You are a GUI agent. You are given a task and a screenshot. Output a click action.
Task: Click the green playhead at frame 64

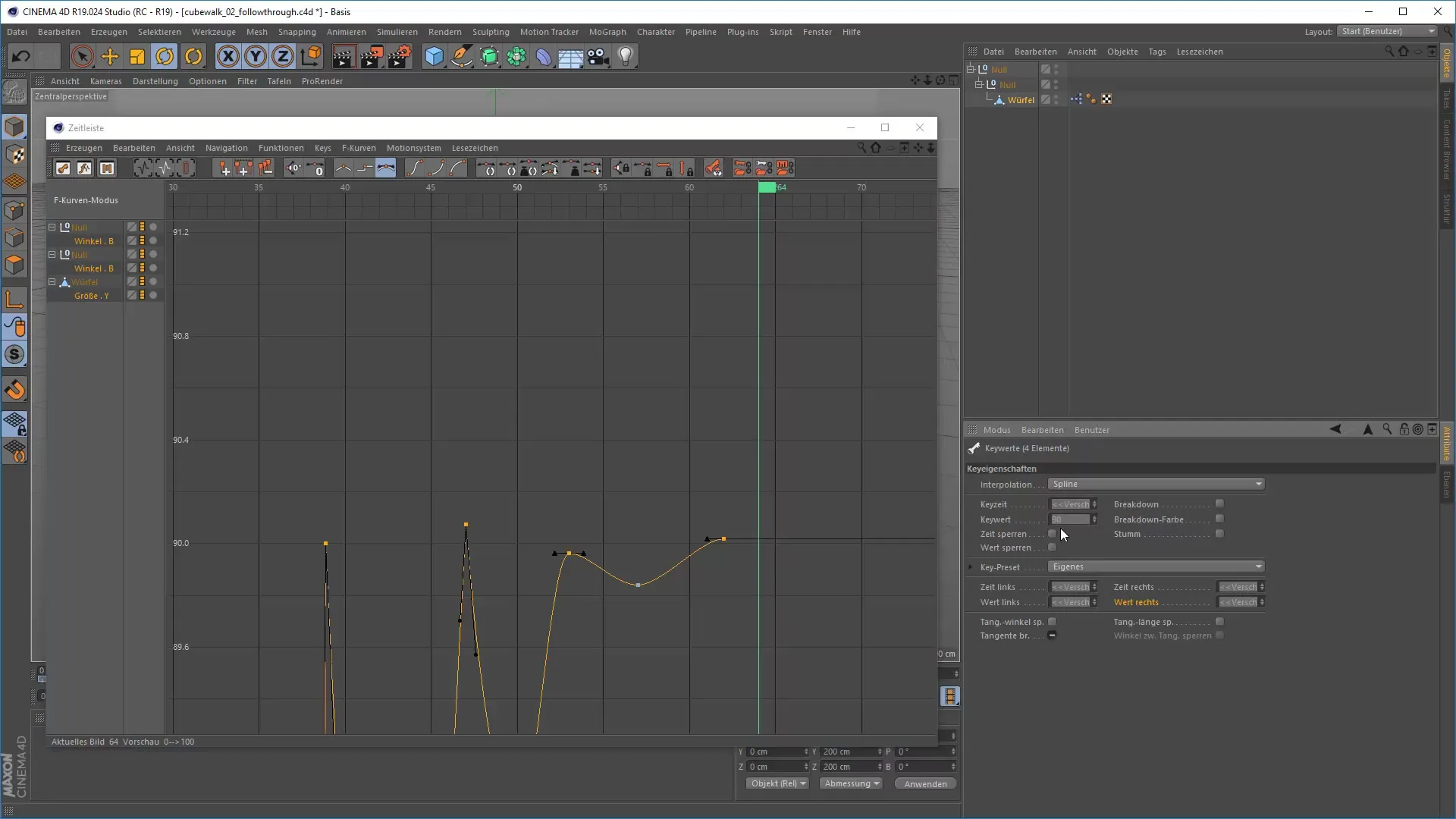tap(767, 187)
